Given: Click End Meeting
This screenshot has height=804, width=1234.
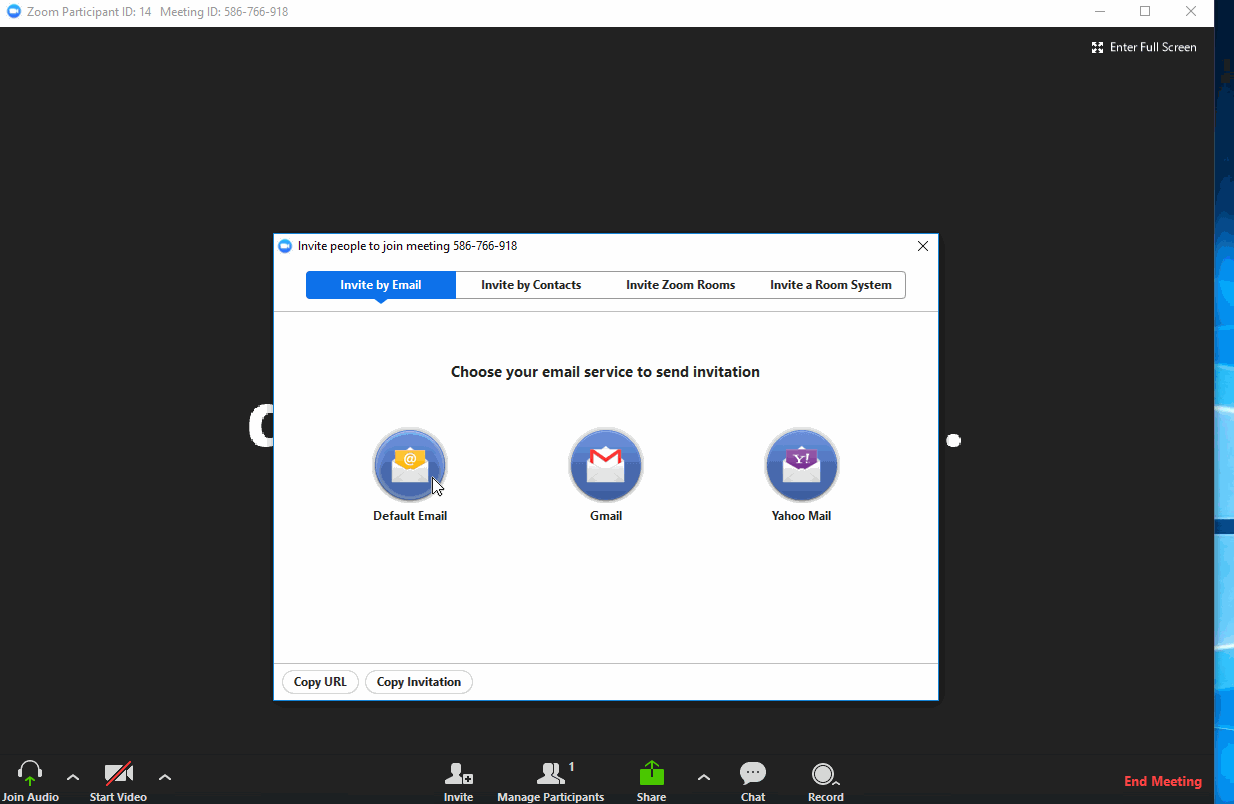Looking at the screenshot, I should [x=1162, y=781].
